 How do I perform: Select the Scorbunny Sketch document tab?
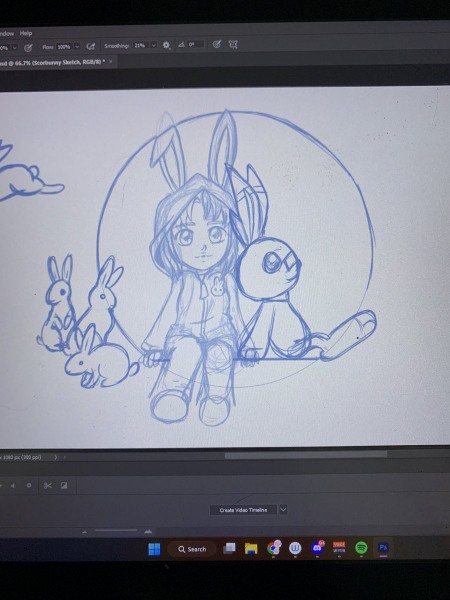(52, 62)
